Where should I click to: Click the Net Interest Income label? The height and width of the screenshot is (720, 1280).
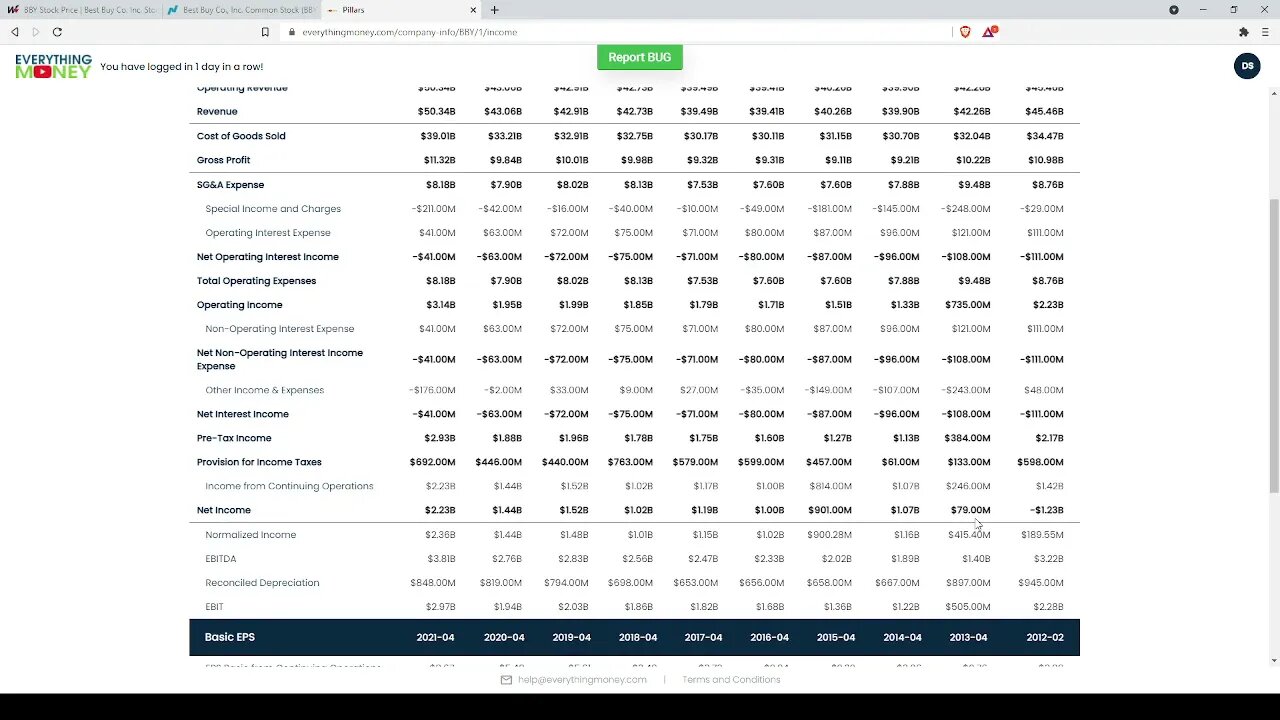243,414
